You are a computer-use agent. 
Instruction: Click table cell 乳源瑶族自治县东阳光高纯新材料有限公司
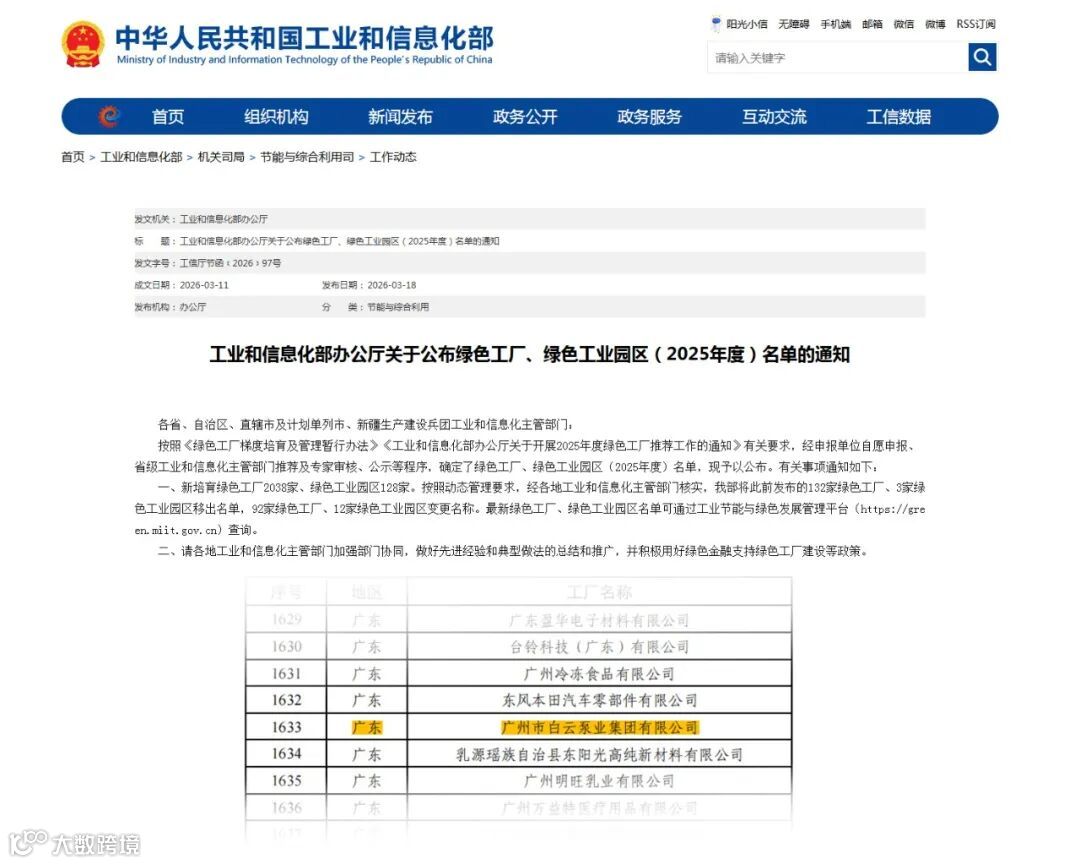599,754
